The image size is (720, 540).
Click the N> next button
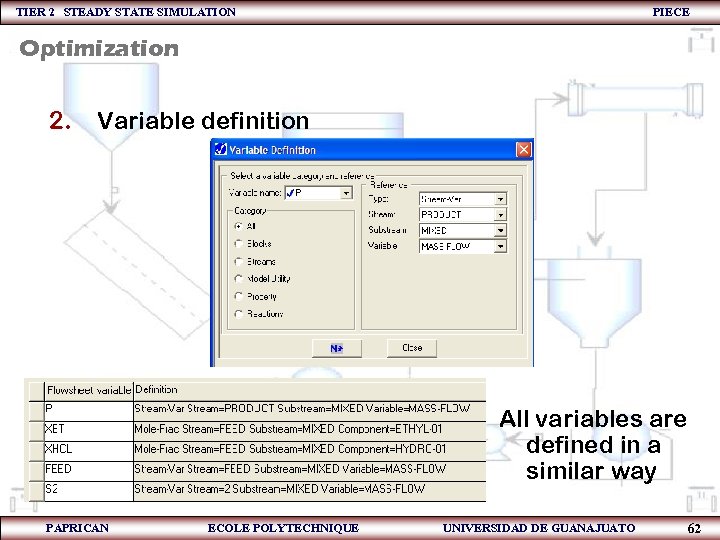pos(337,348)
